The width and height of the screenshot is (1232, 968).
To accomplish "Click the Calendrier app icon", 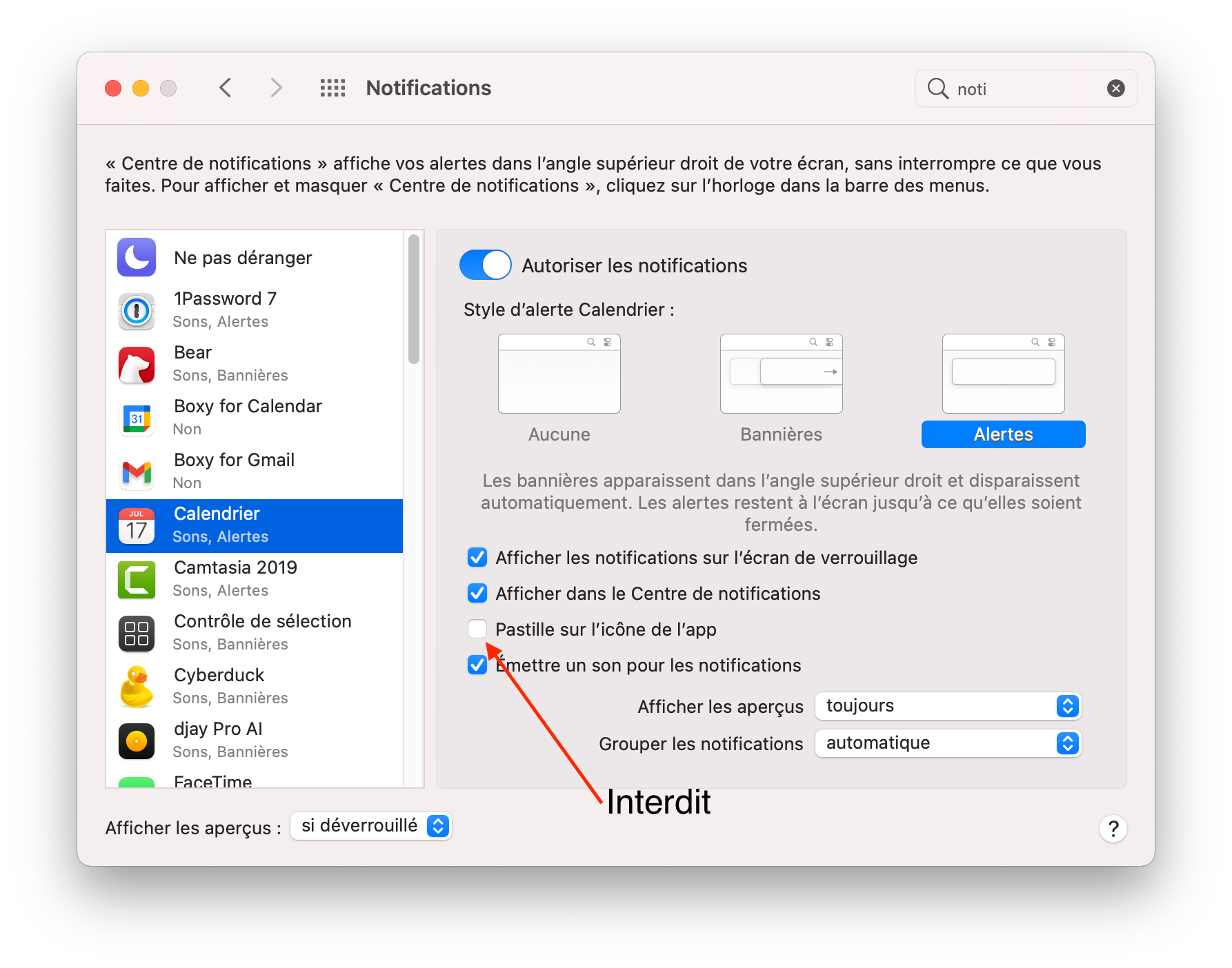I will [137, 526].
